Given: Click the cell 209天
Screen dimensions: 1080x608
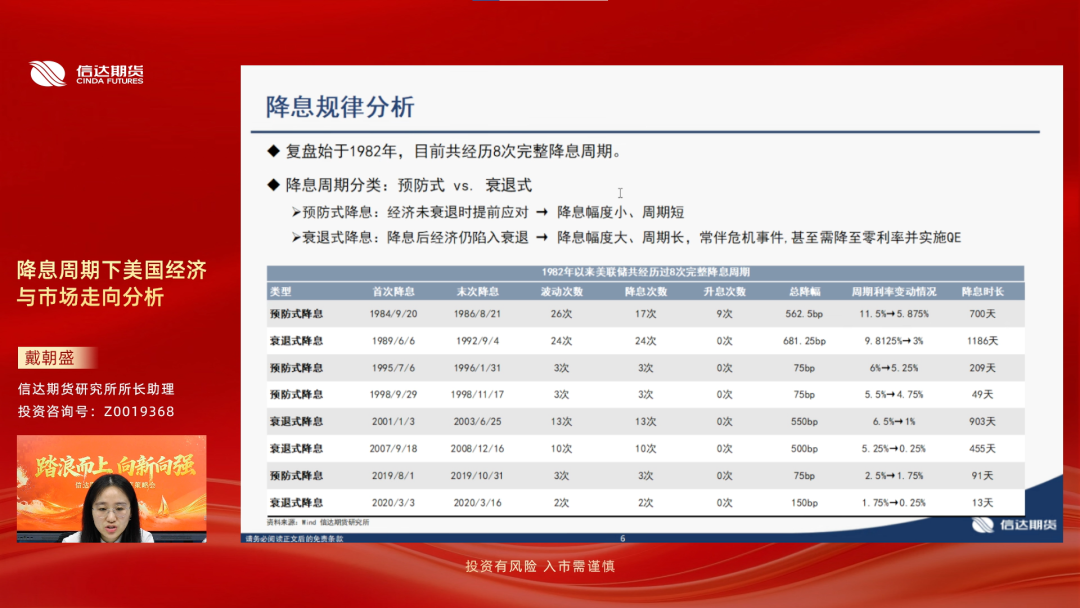Looking at the screenshot, I should tap(982, 368).
